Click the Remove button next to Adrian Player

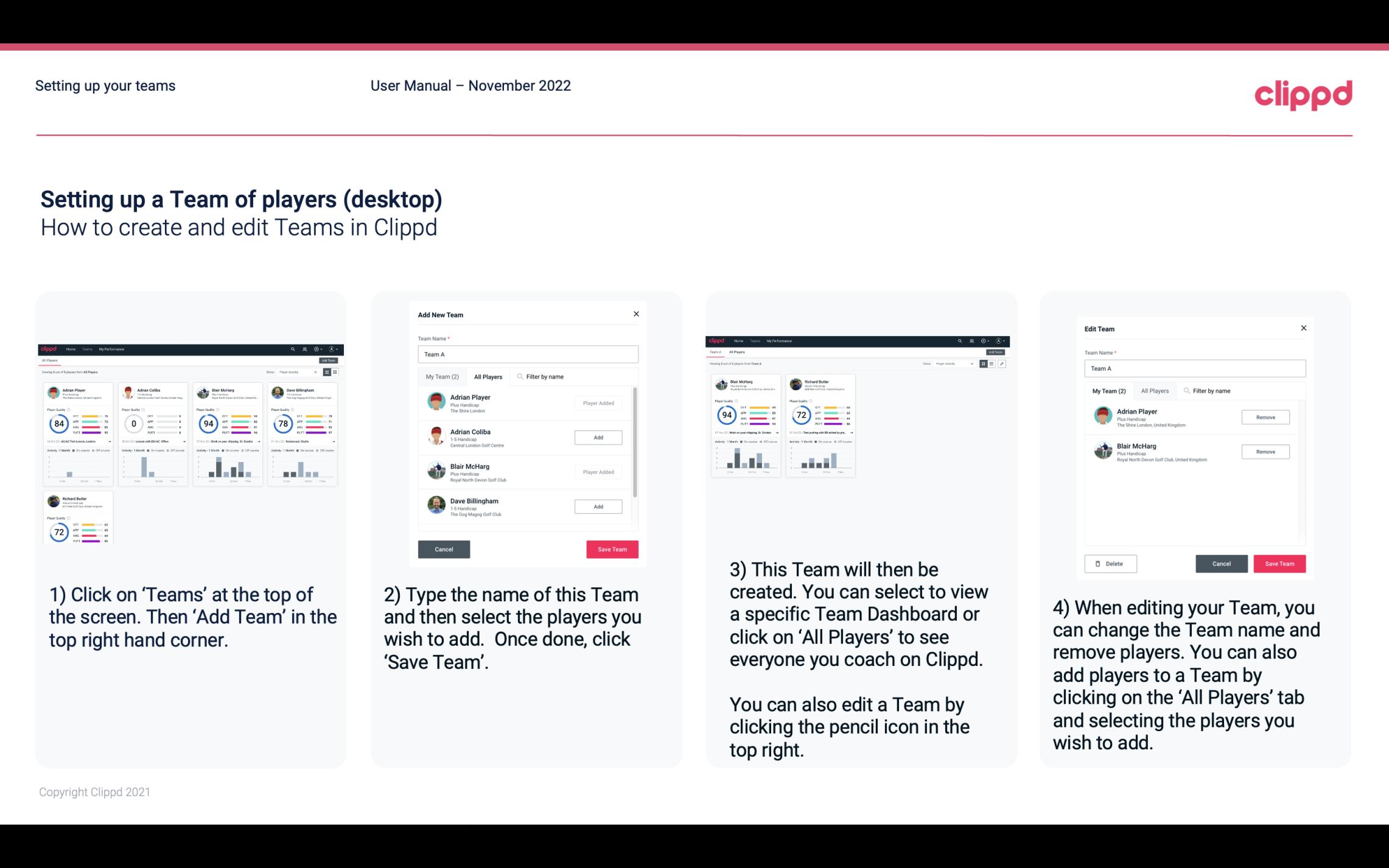tap(1265, 418)
